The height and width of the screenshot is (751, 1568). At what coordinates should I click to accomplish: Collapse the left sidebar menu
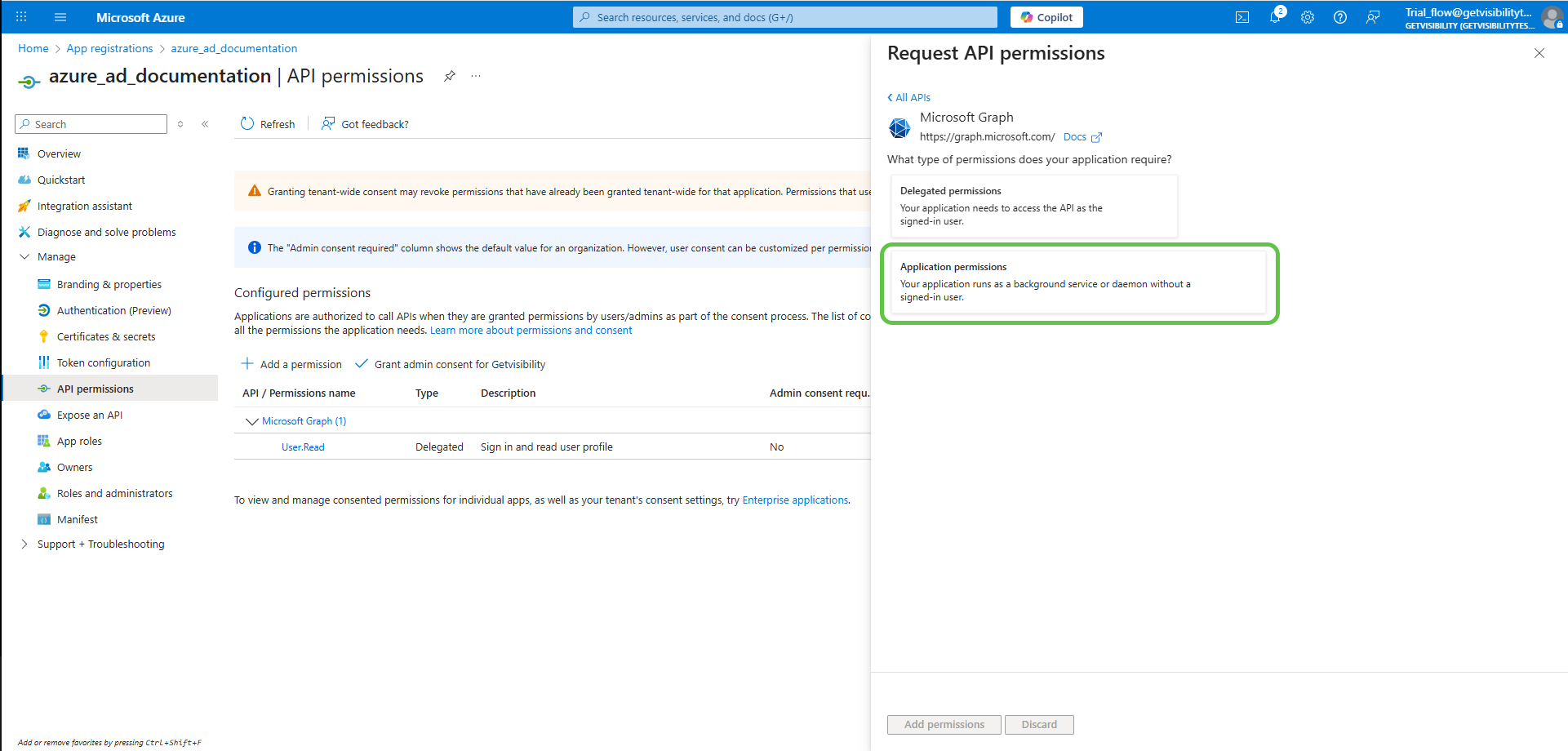point(205,124)
